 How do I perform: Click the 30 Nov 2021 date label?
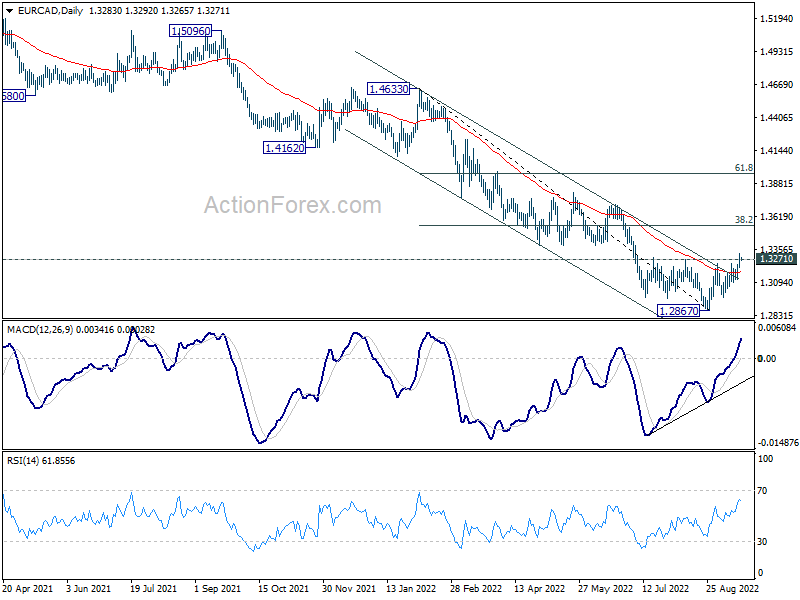coord(349,589)
